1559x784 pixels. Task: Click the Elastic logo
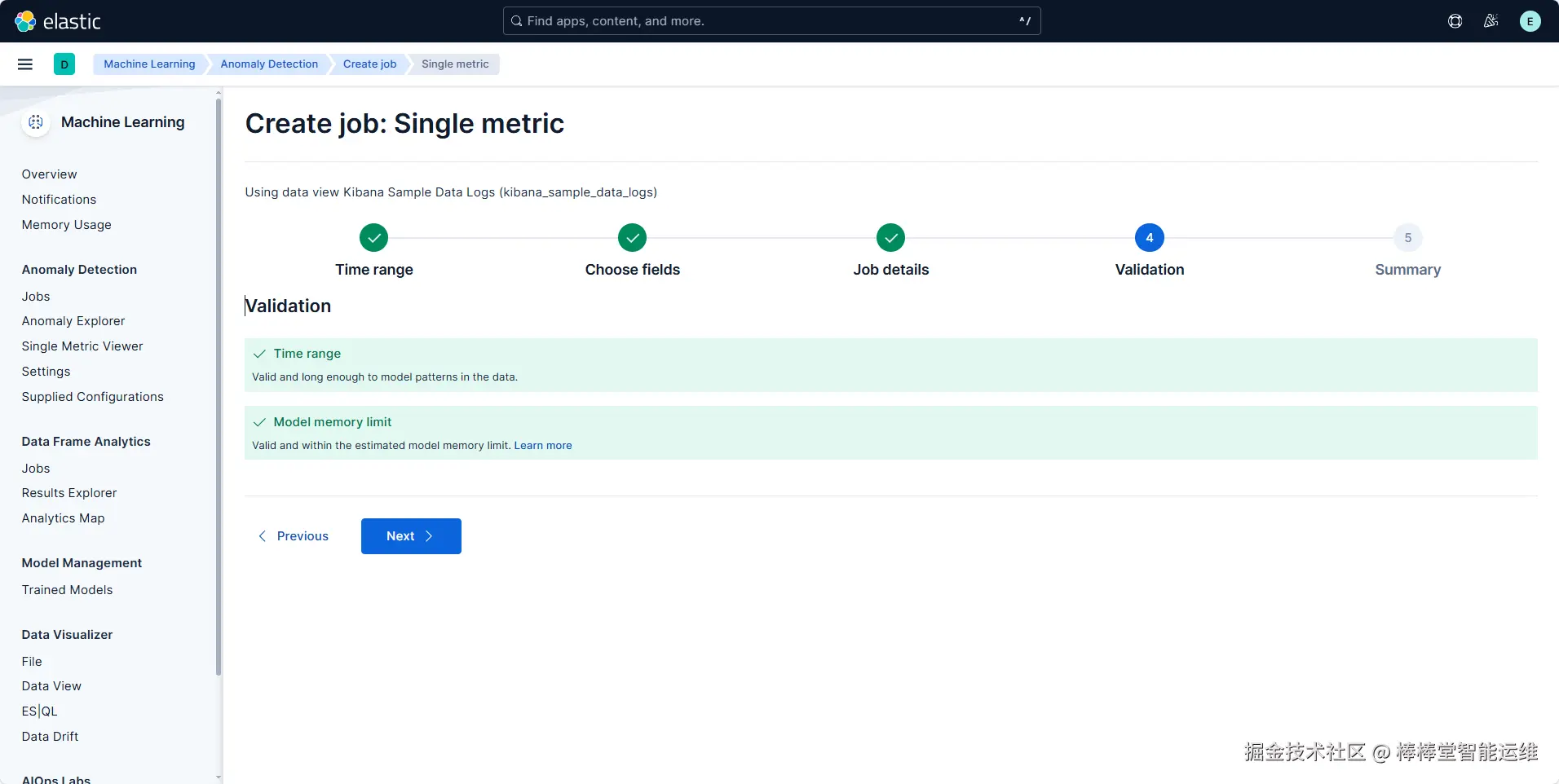pyautogui.click(x=57, y=21)
